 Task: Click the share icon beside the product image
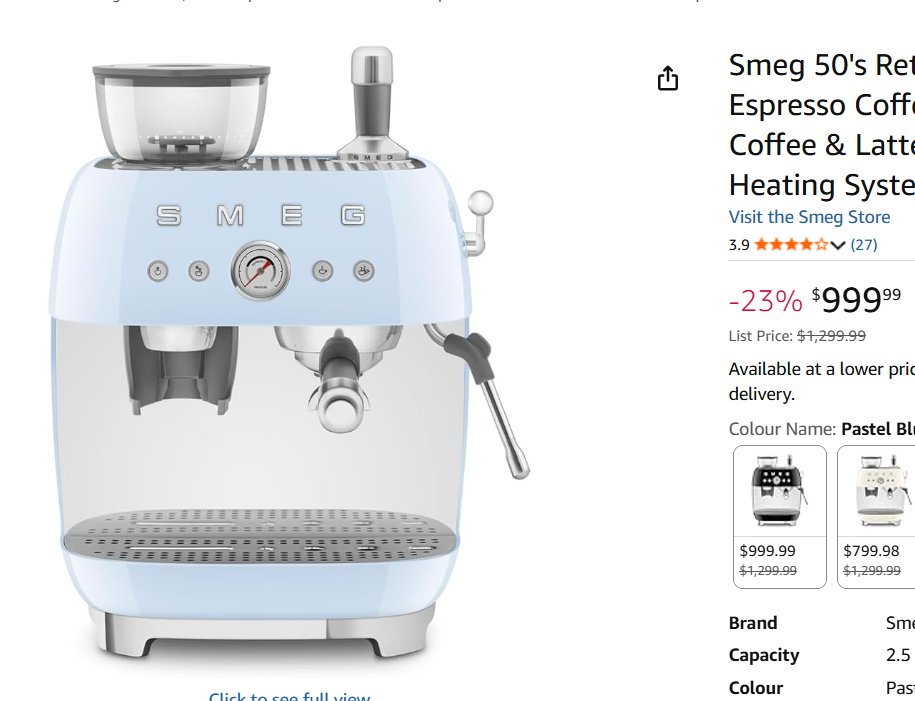click(x=668, y=78)
